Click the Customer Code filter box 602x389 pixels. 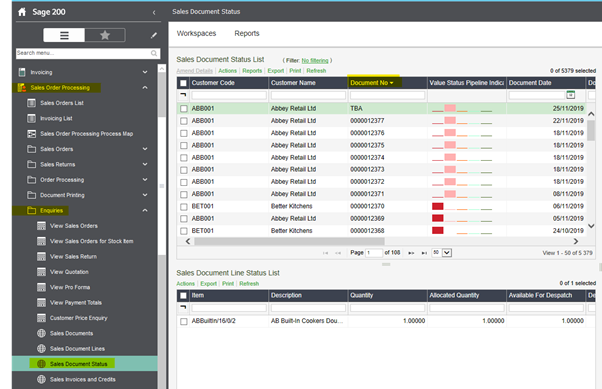(x=229, y=95)
